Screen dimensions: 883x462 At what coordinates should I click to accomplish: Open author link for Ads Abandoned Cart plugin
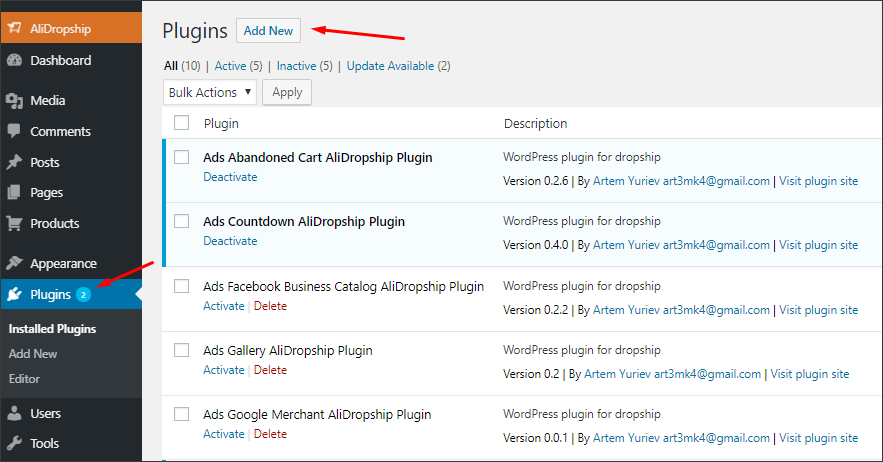681,181
